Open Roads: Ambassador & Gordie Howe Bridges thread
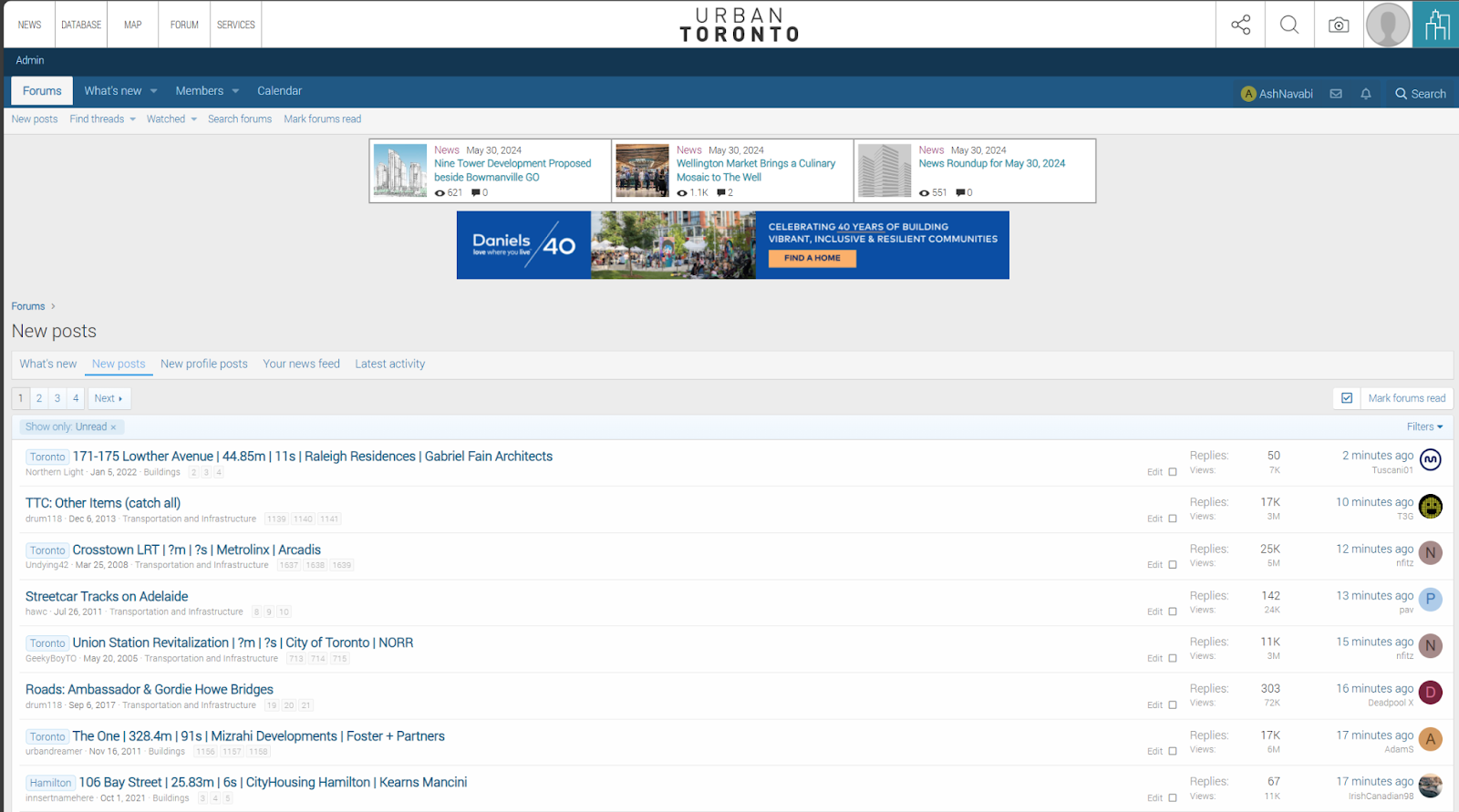1459x812 pixels. (150, 690)
